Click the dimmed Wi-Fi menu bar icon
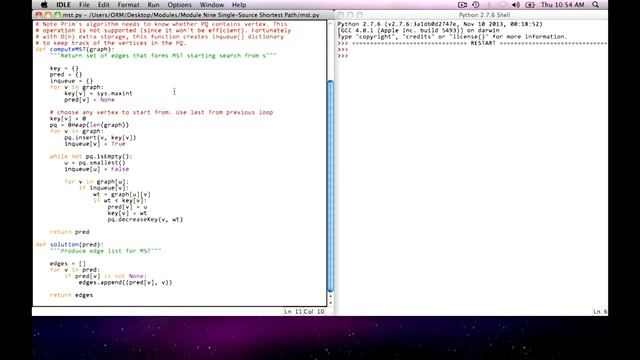640x360 pixels. pyautogui.click(x=503, y=5)
